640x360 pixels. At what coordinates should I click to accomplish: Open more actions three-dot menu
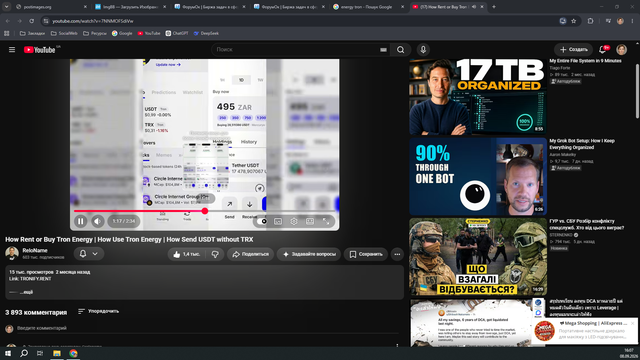(x=397, y=254)
